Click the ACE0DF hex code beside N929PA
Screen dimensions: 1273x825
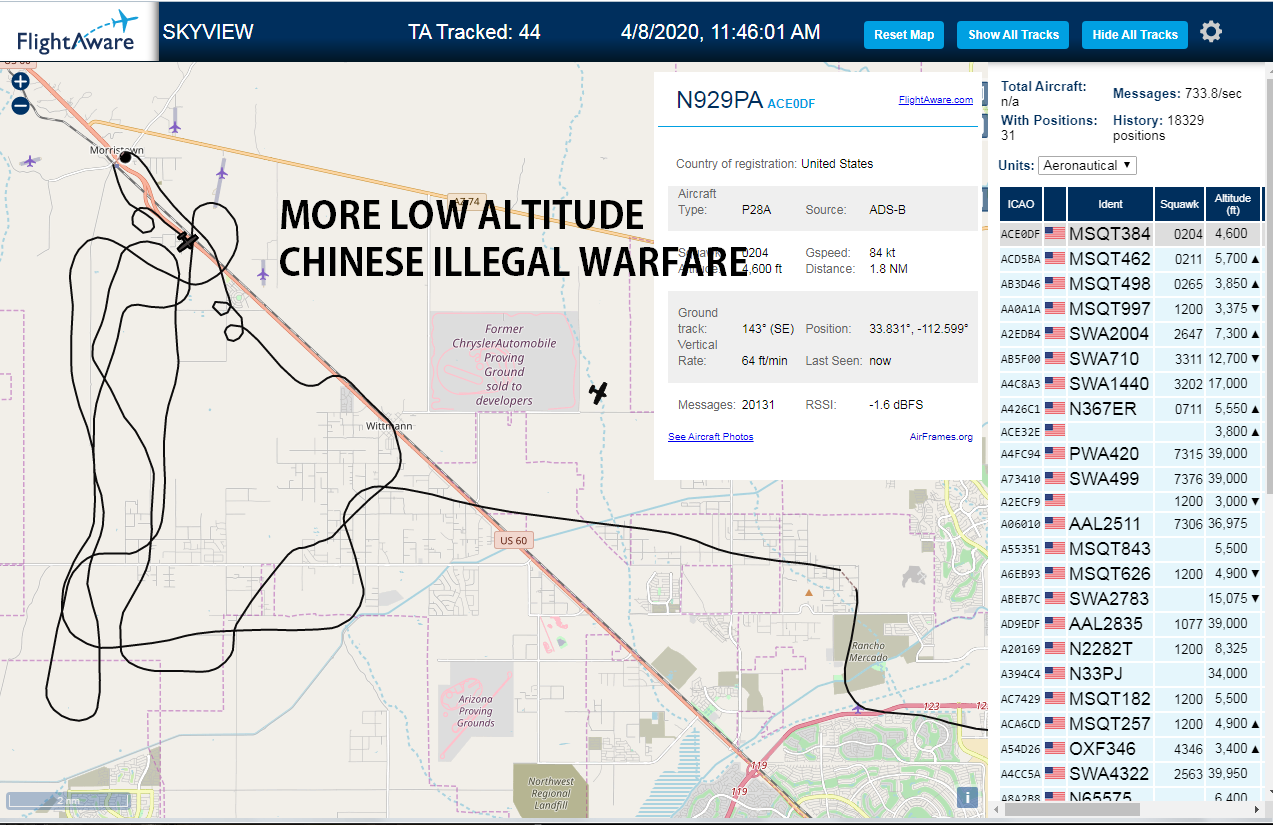pyautogui.click(x=791, y=103)
